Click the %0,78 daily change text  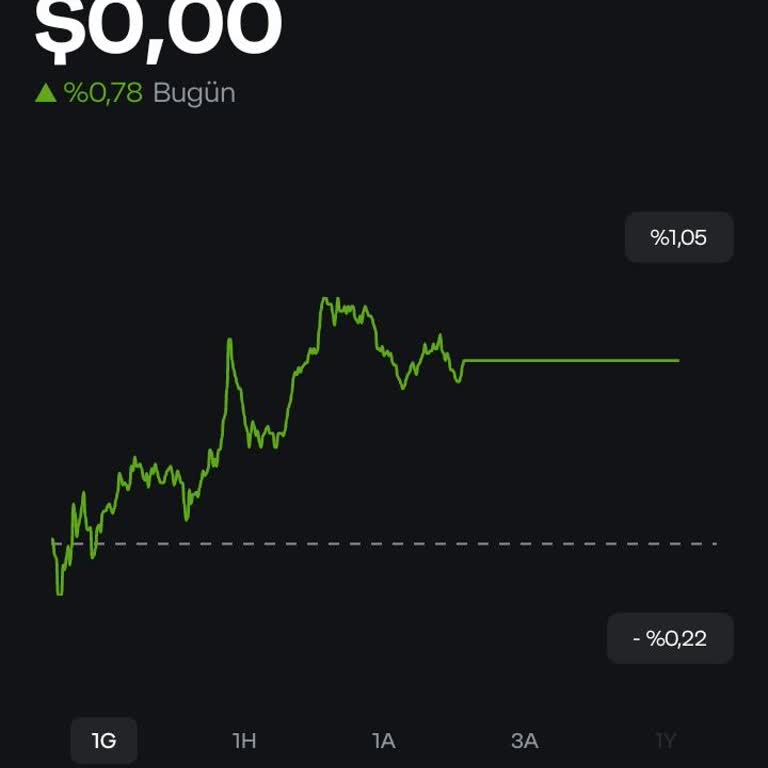[103, 93]
